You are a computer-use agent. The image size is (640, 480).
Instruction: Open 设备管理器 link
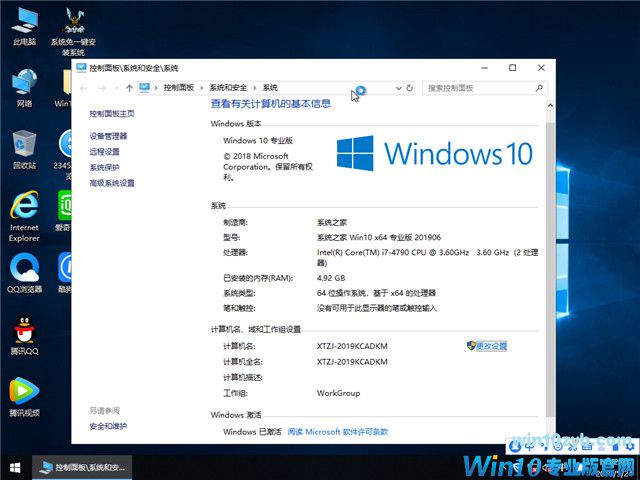pos(108,136)
